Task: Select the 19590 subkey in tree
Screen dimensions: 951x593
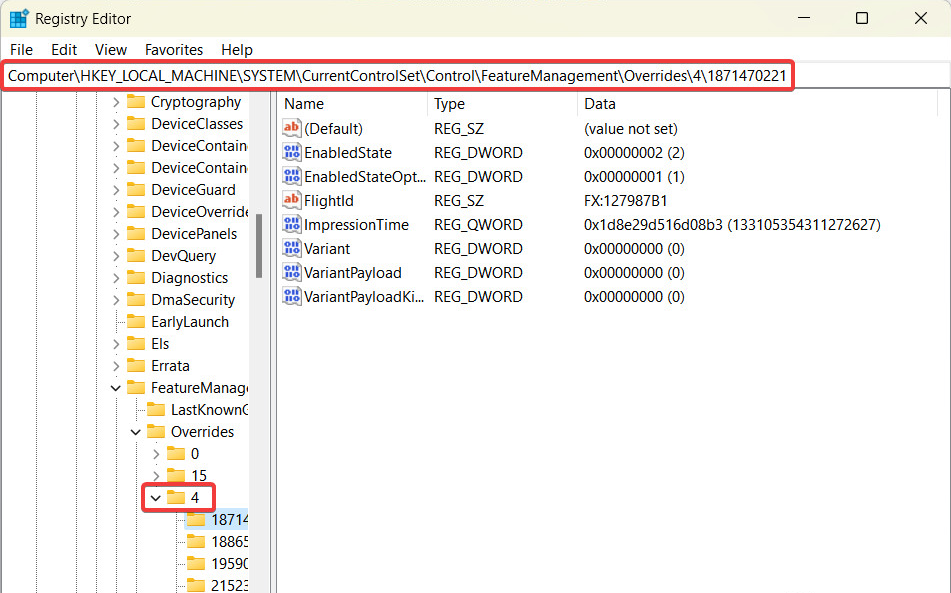Action: pyautogui.click(x=229, y=564)
